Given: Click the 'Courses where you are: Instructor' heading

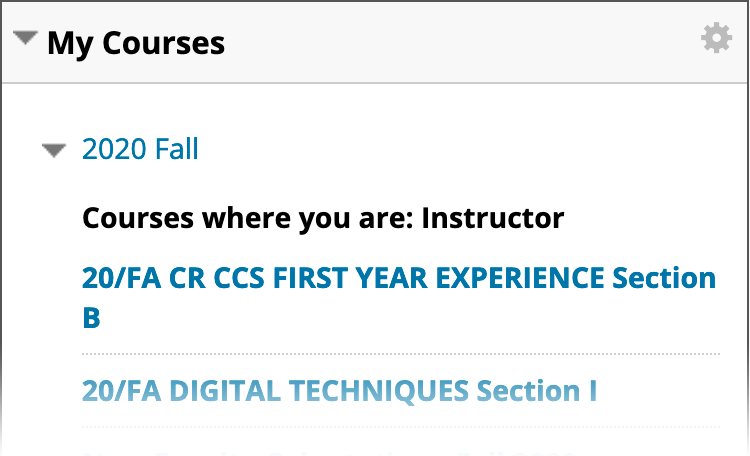Looking at the screenshot, I should tap(322, 217).
